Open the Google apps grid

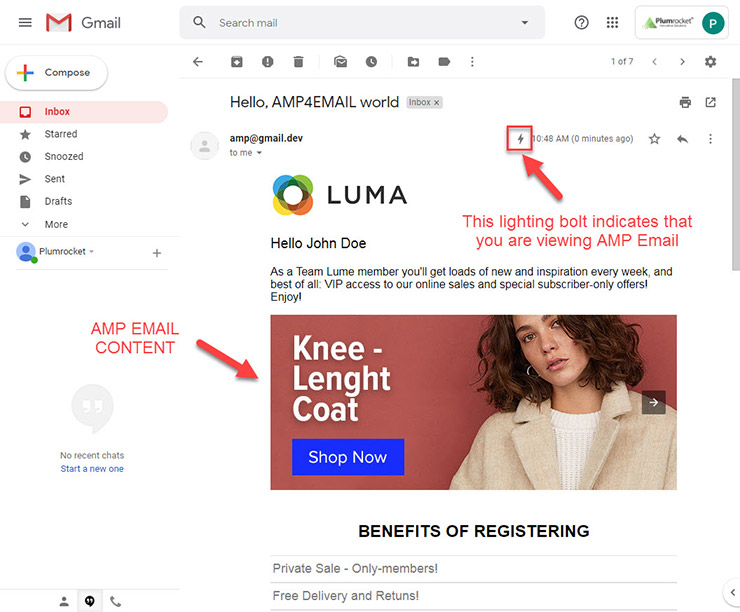[612, 23]
